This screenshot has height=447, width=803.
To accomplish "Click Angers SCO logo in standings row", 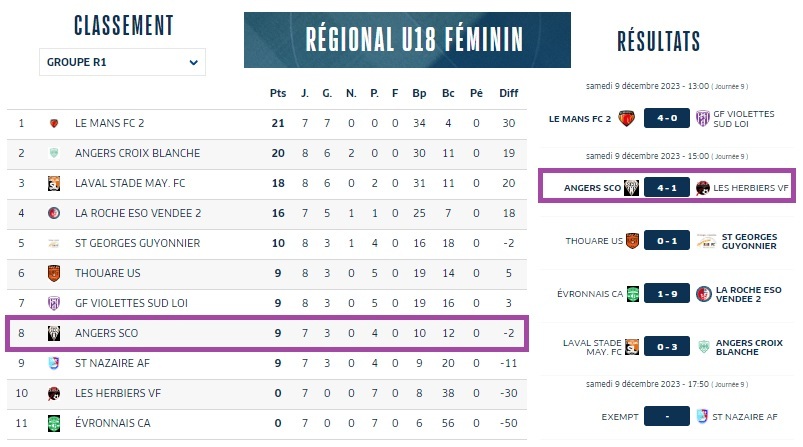I will click(x=54, y=333).
